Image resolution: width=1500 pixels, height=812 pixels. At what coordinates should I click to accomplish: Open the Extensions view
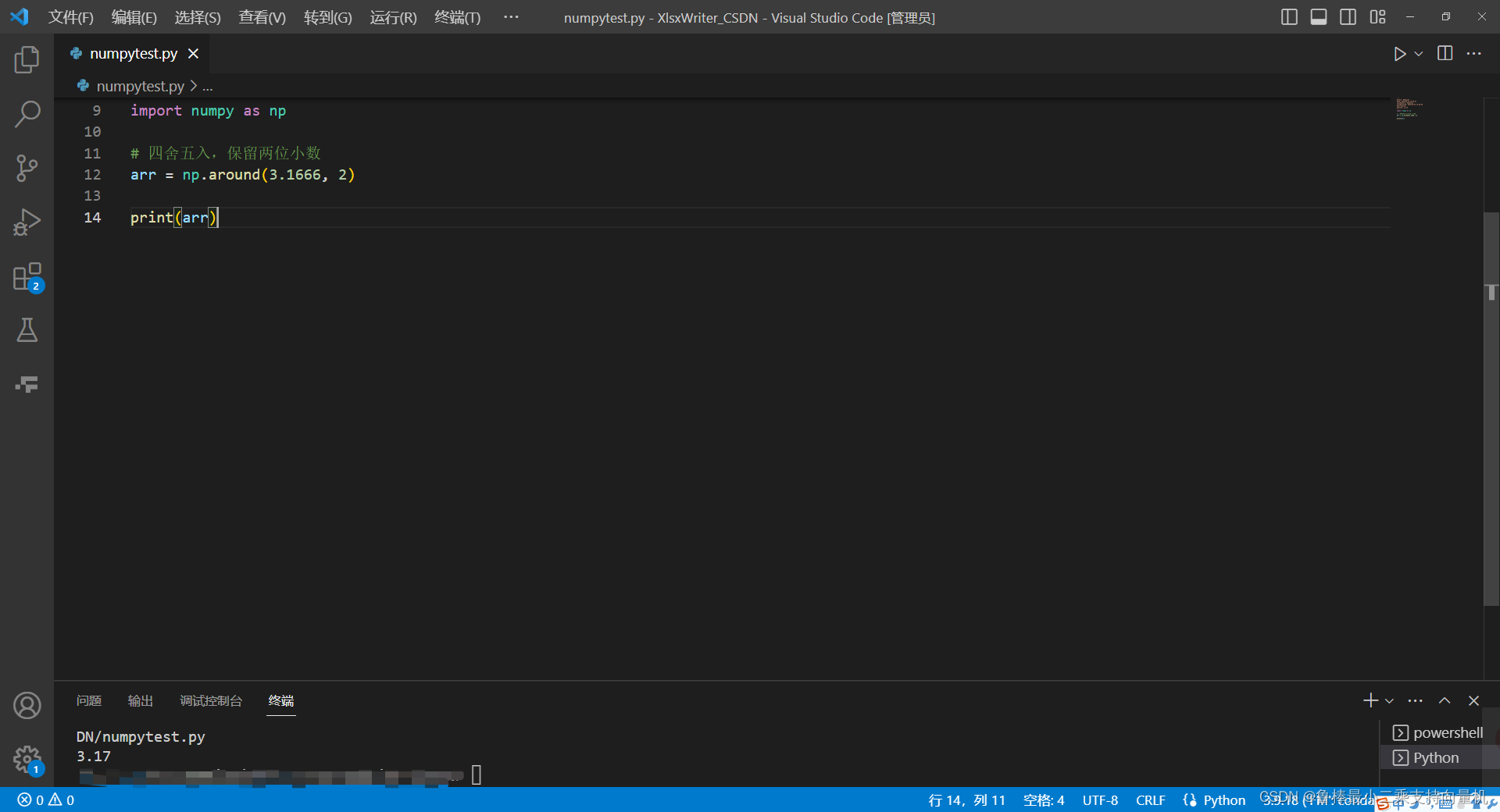click(27, 276)
